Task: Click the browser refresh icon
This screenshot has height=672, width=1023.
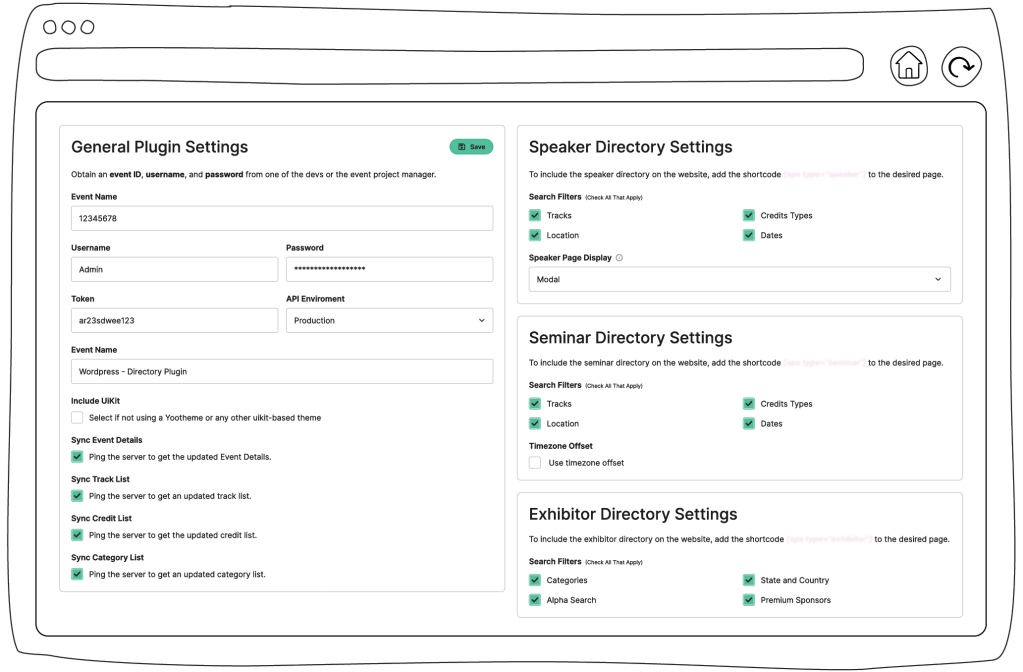Action: coord(961,66)
